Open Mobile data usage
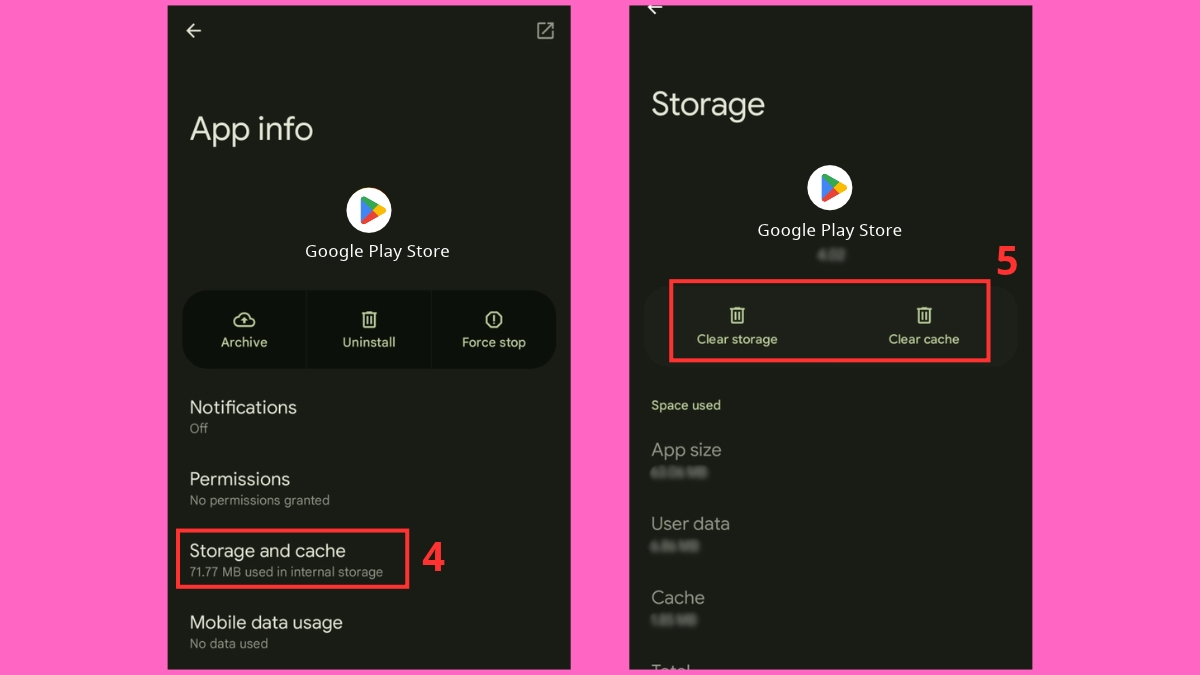 coord(369,631)
